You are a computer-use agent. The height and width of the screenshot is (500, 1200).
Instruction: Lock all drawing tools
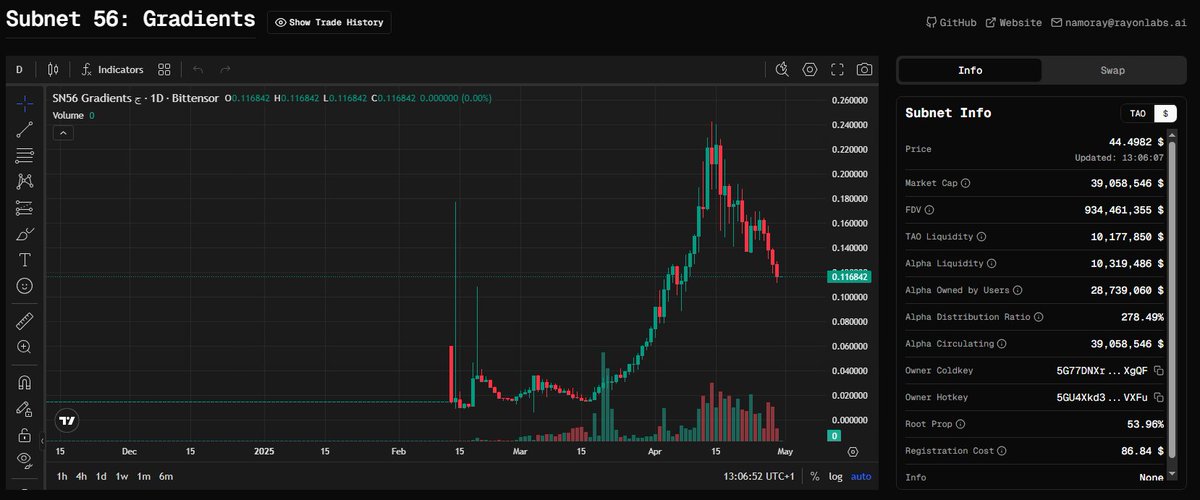coord(25,435)
